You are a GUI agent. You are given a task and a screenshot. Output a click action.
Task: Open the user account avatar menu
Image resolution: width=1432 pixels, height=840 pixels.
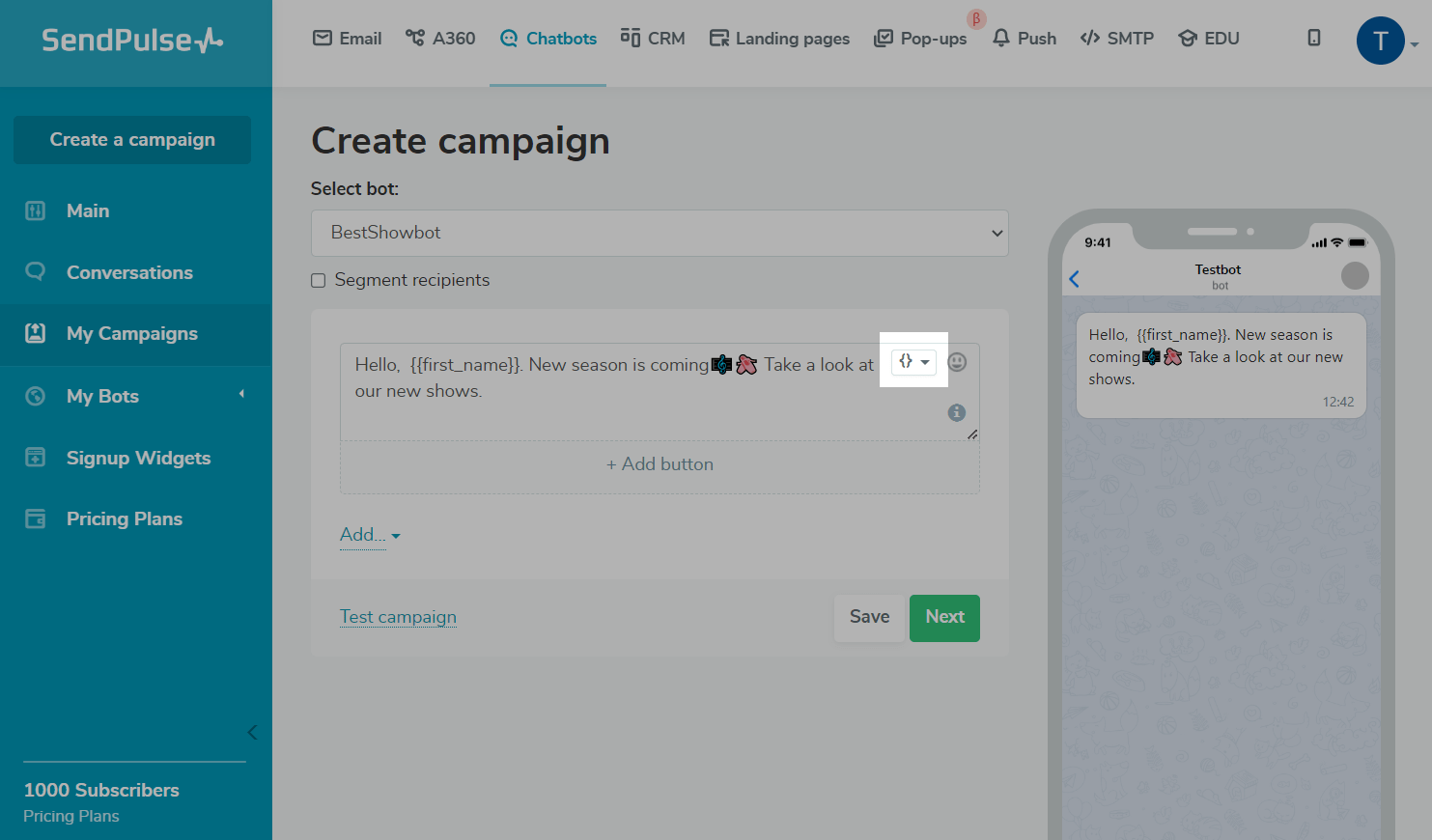(x=1381, y=41)
